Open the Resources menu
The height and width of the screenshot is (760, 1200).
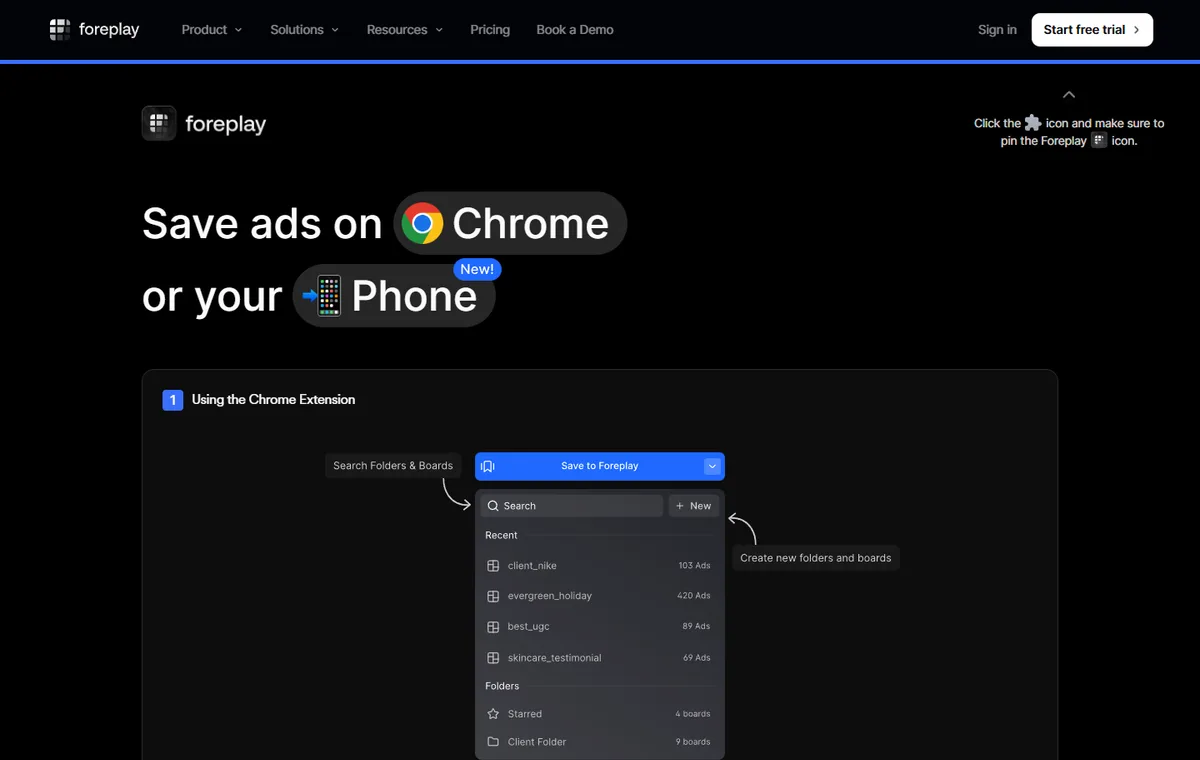click(404, 30)
